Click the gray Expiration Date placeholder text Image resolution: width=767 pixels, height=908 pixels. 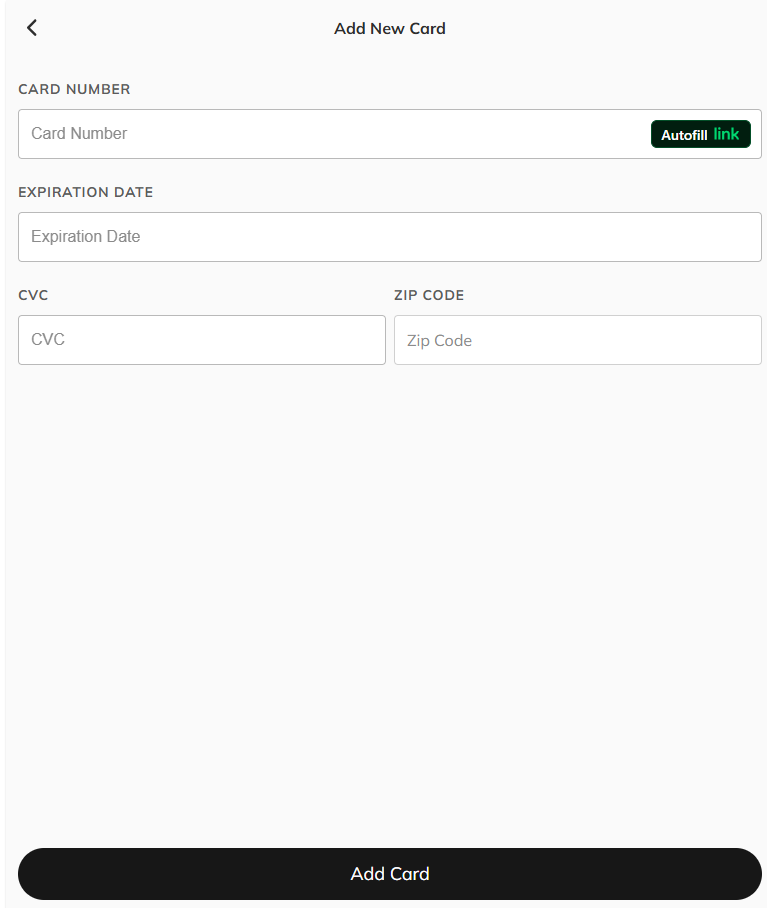86,236
